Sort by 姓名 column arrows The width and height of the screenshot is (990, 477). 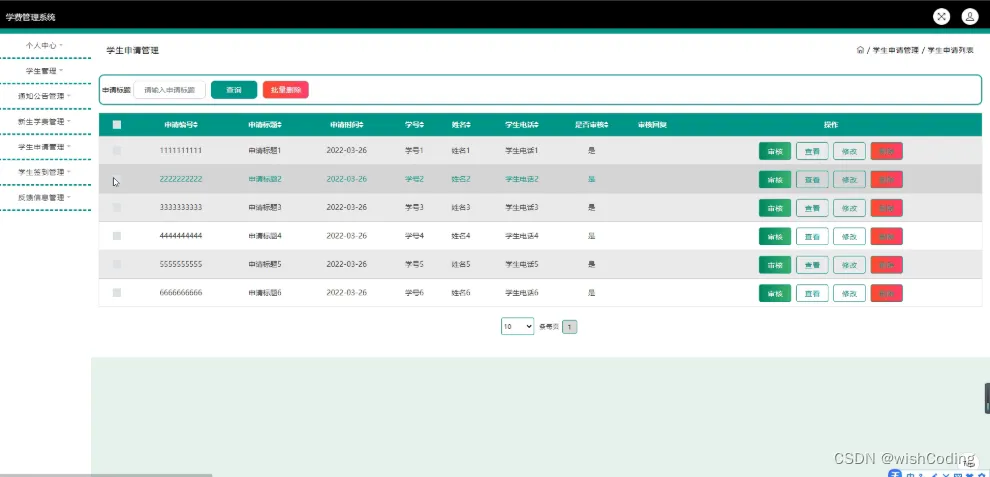[469, 125]
